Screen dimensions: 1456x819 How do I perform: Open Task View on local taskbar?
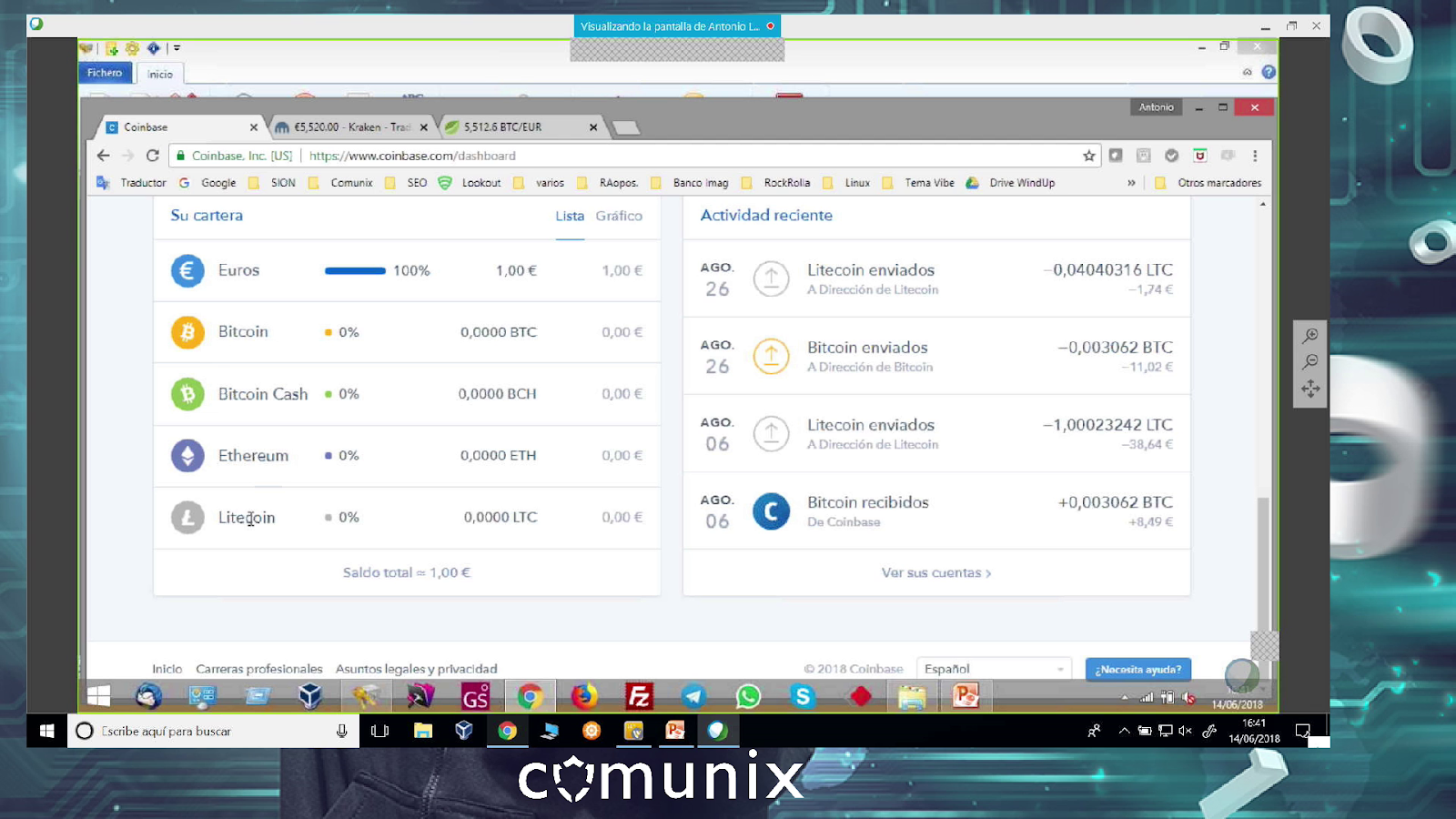click(x=380, y=731)
